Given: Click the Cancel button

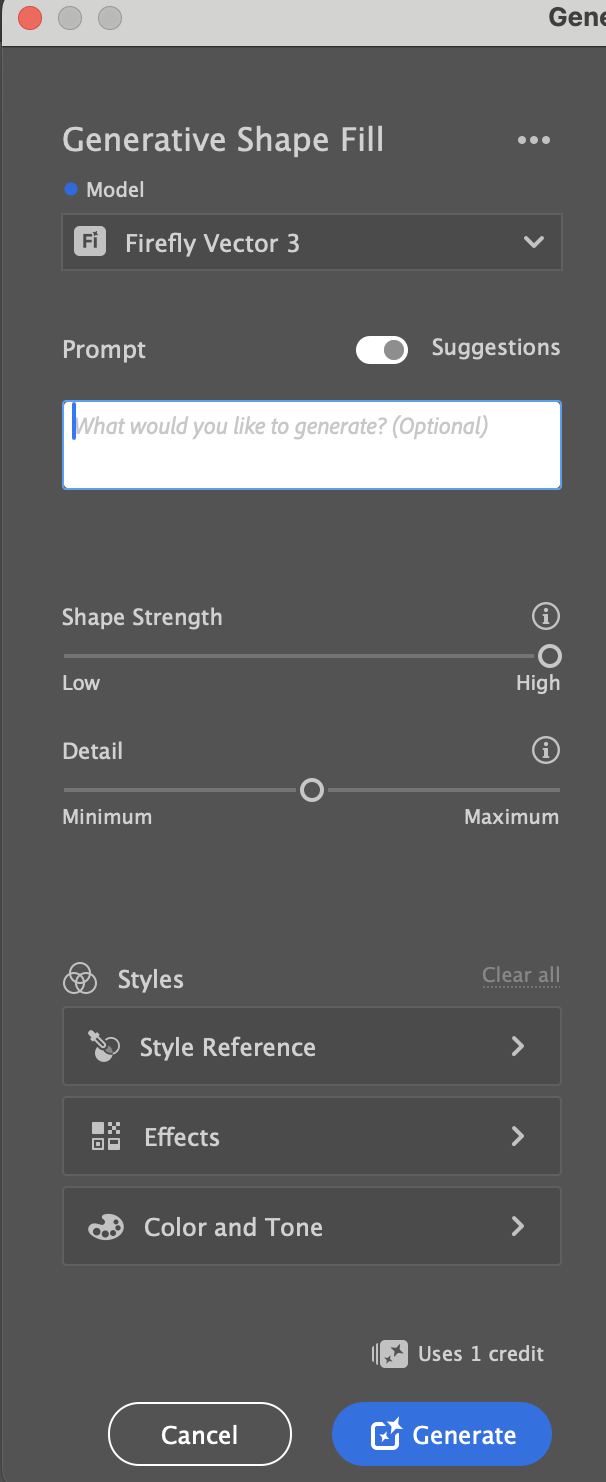Looking at the screenshot, I should pos(200,1435).
